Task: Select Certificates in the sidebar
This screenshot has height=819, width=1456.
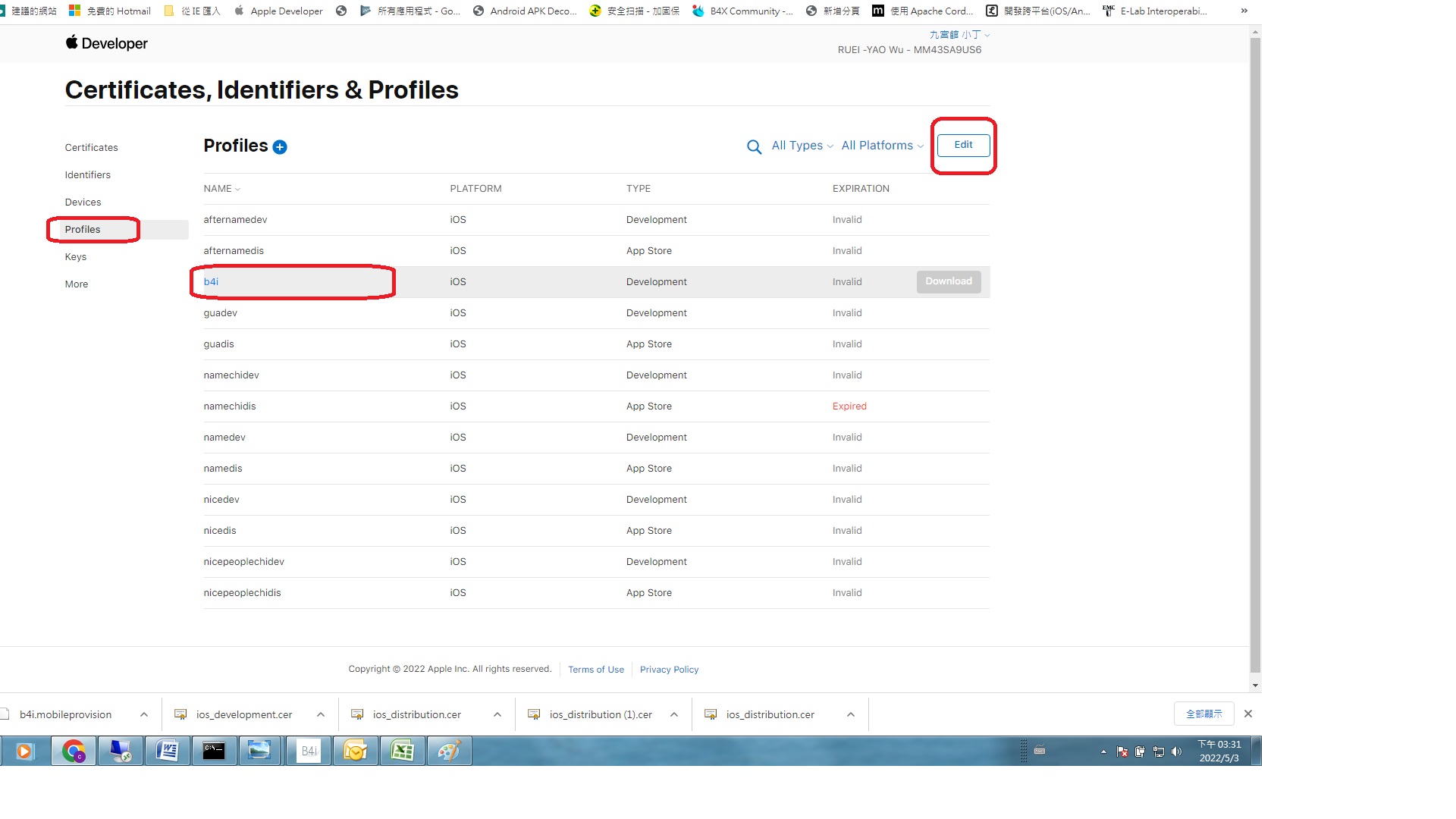Action: (91, 148)
